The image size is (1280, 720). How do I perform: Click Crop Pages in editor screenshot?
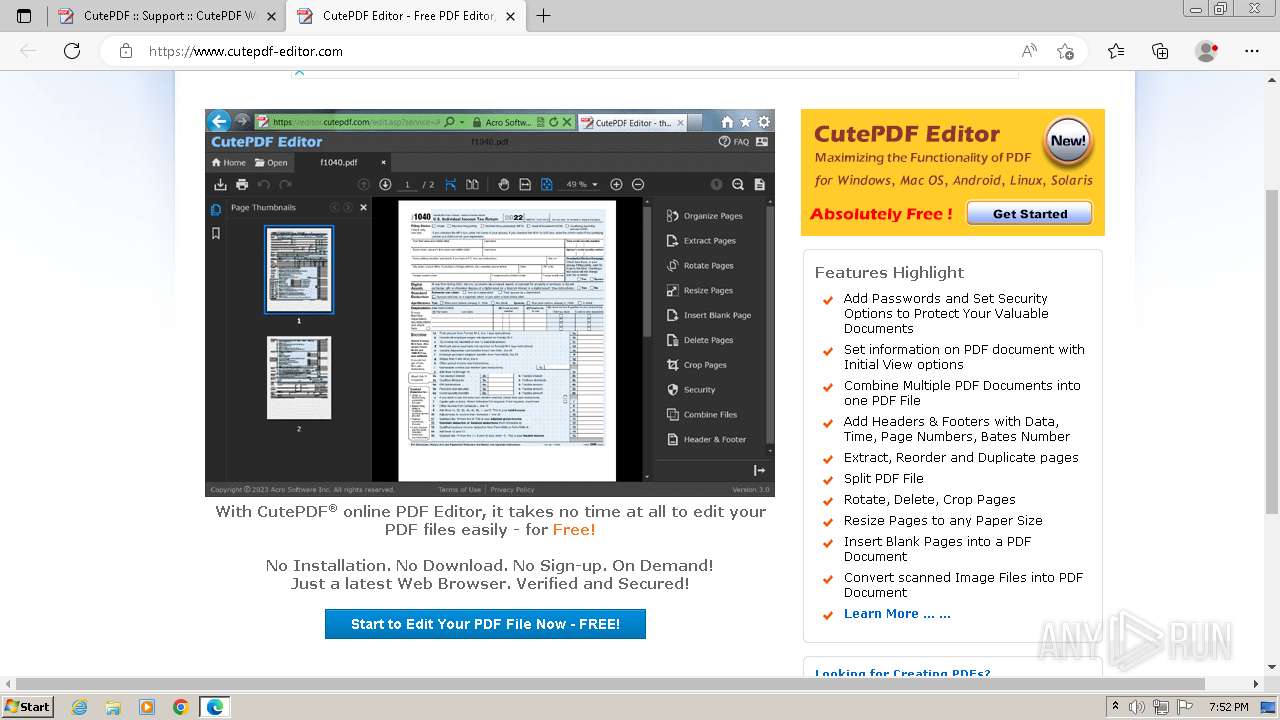point(696,365)
